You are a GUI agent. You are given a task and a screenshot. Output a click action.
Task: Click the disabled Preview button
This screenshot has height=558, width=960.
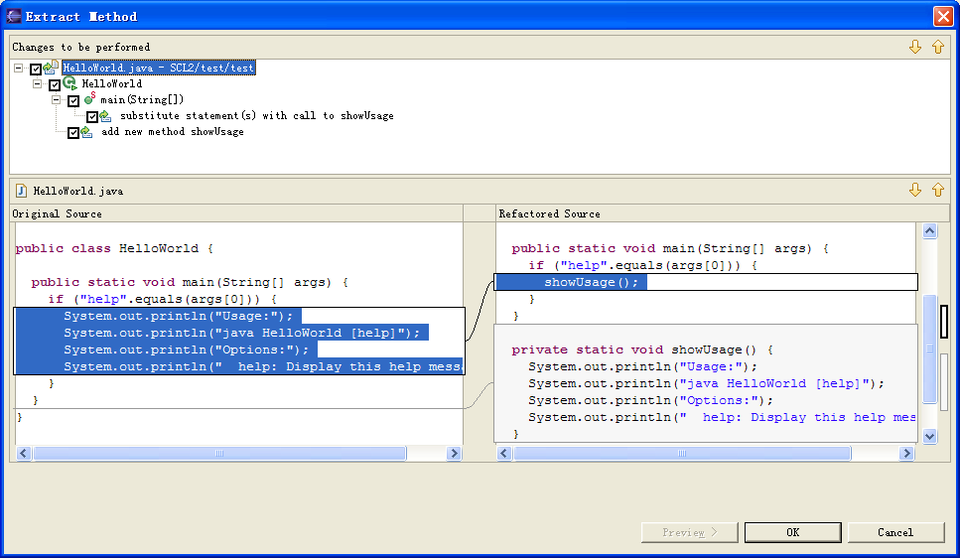click(689, 532)
